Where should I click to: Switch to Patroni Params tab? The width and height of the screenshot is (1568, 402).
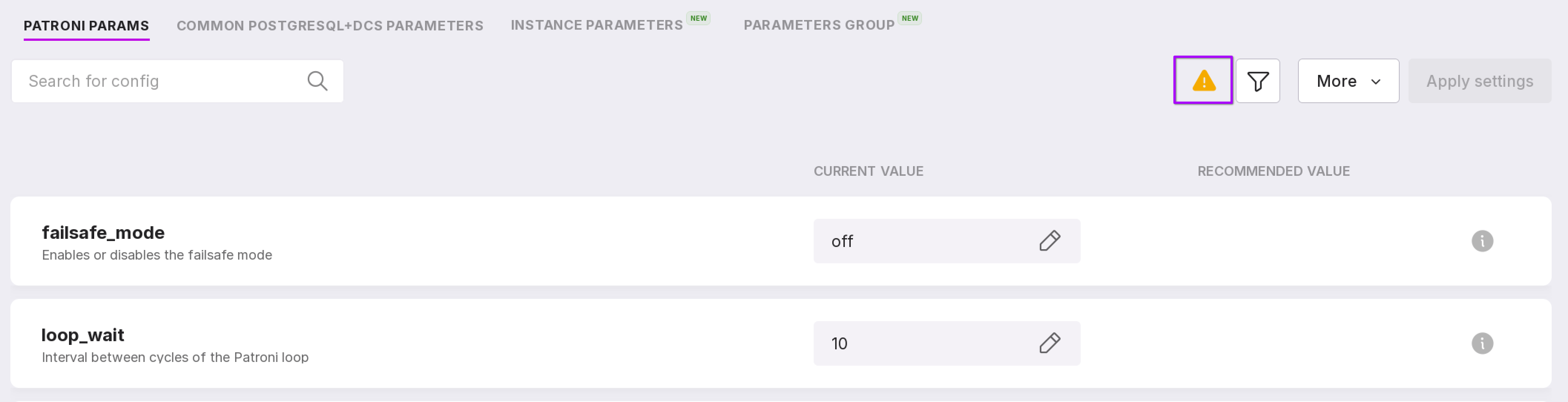pos(86,26)
